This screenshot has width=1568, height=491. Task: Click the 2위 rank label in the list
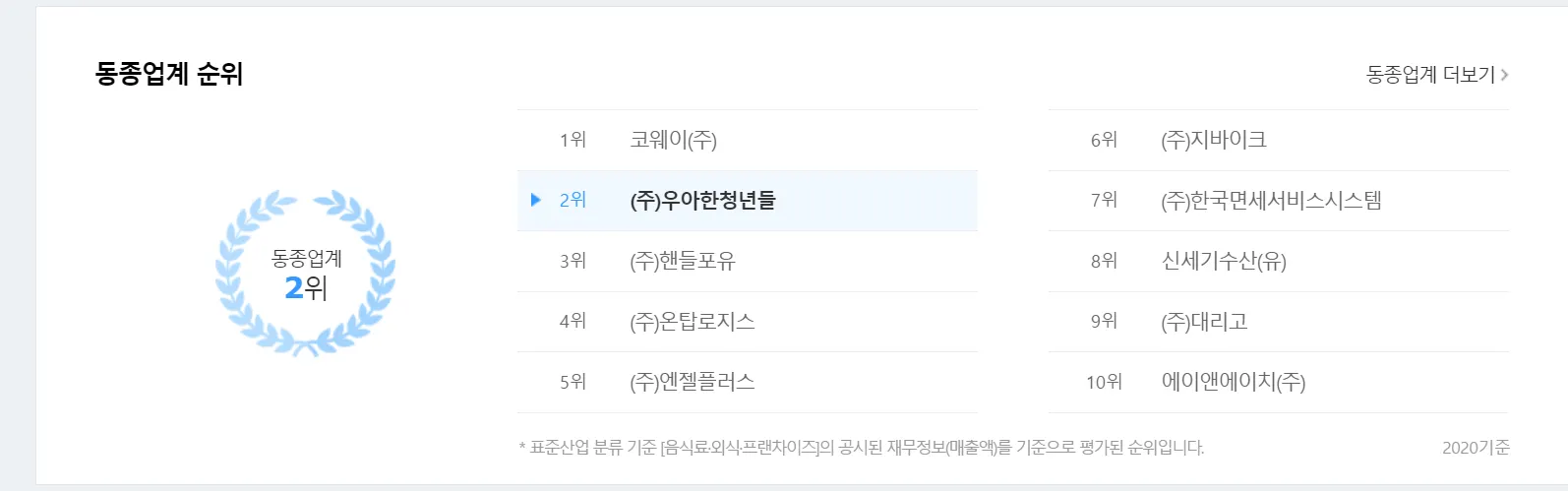point(573,200)
